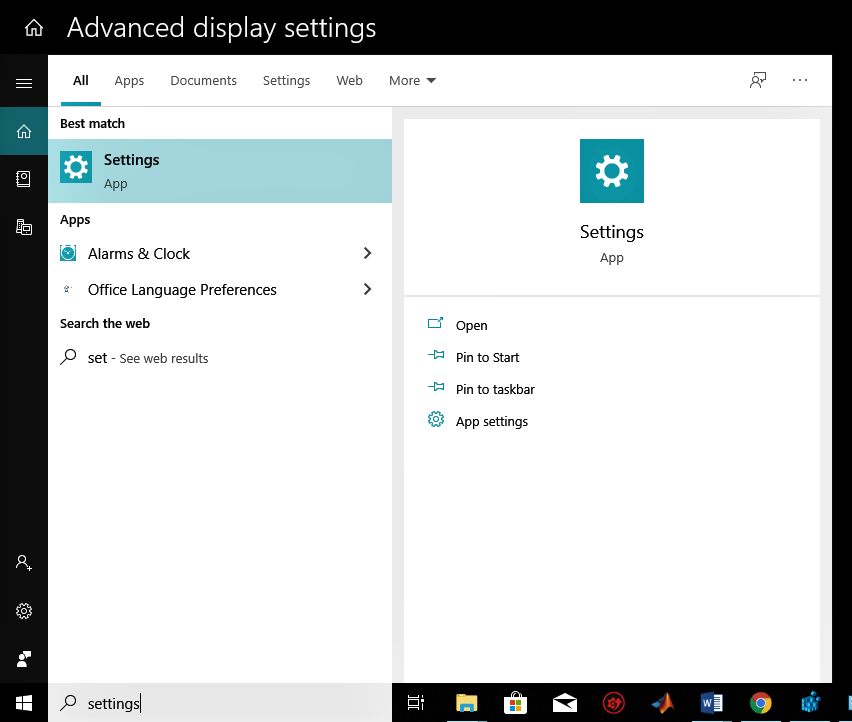
Task: Open the blue cubes app in taskbar
Action: 810,703
